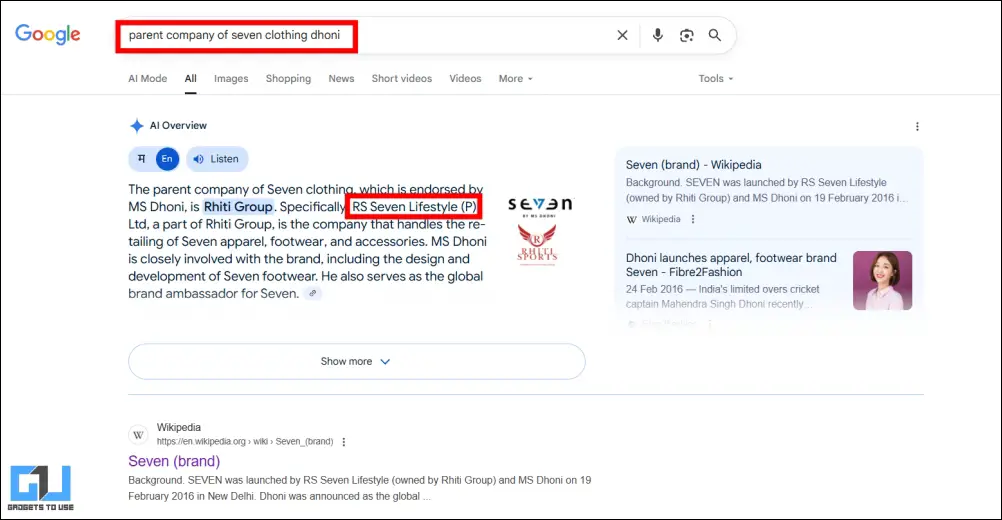Start voice search with microphone icon
The image size is (1002, 520).
pos(658,35)
